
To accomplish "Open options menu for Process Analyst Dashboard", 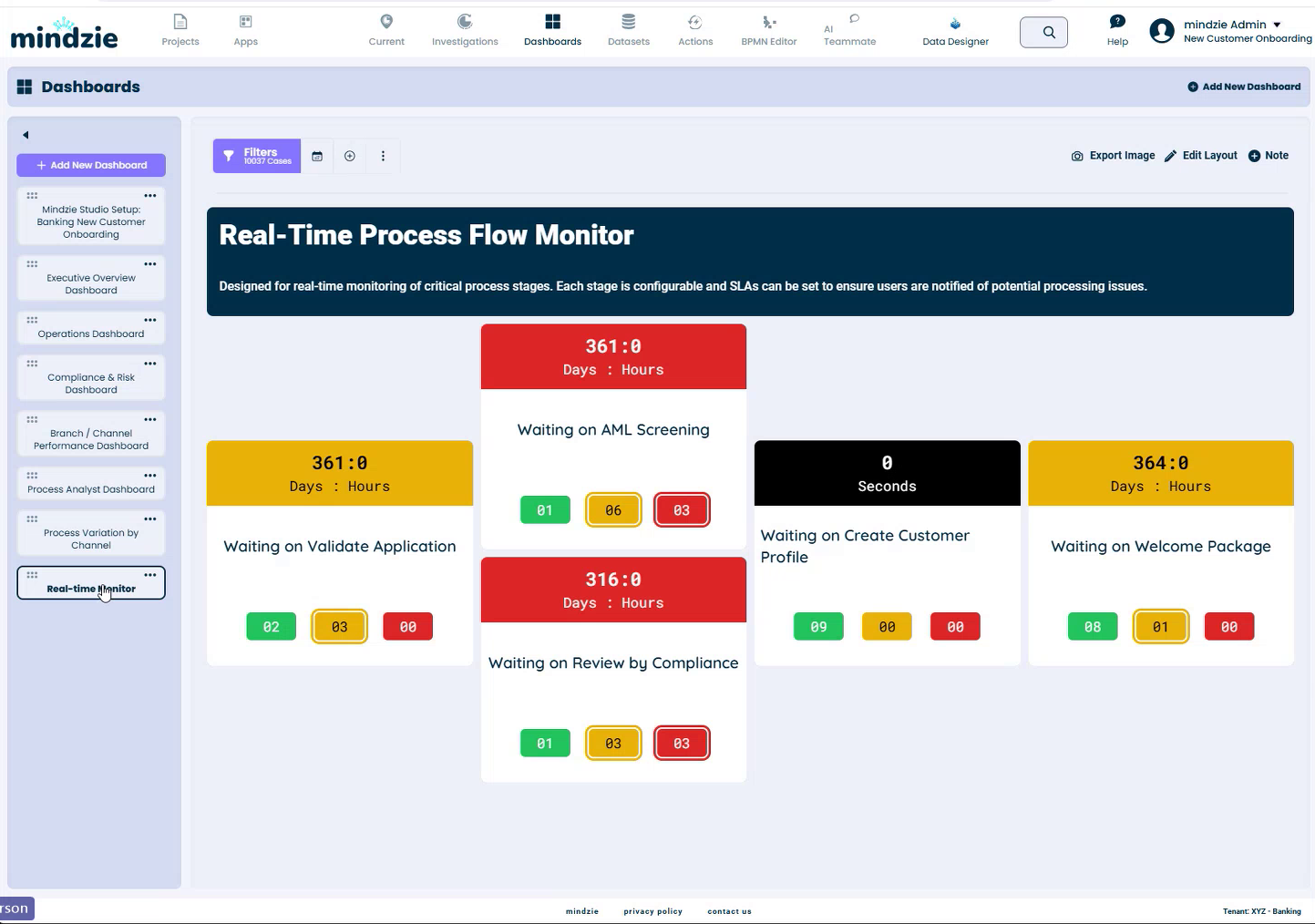I will tap(150, 476).
